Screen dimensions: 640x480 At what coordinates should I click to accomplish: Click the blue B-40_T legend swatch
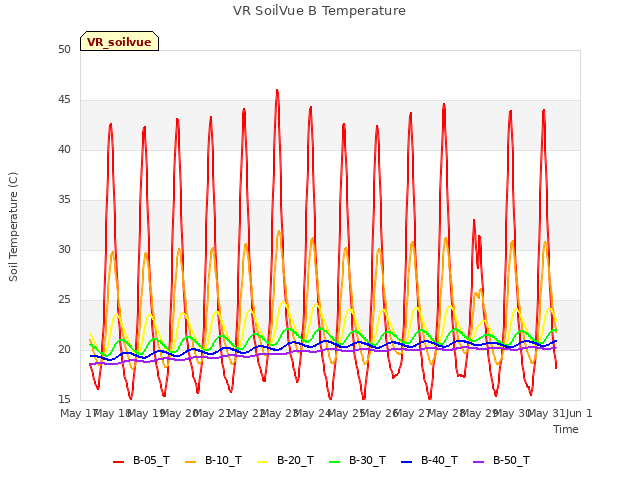click(407, 462)
